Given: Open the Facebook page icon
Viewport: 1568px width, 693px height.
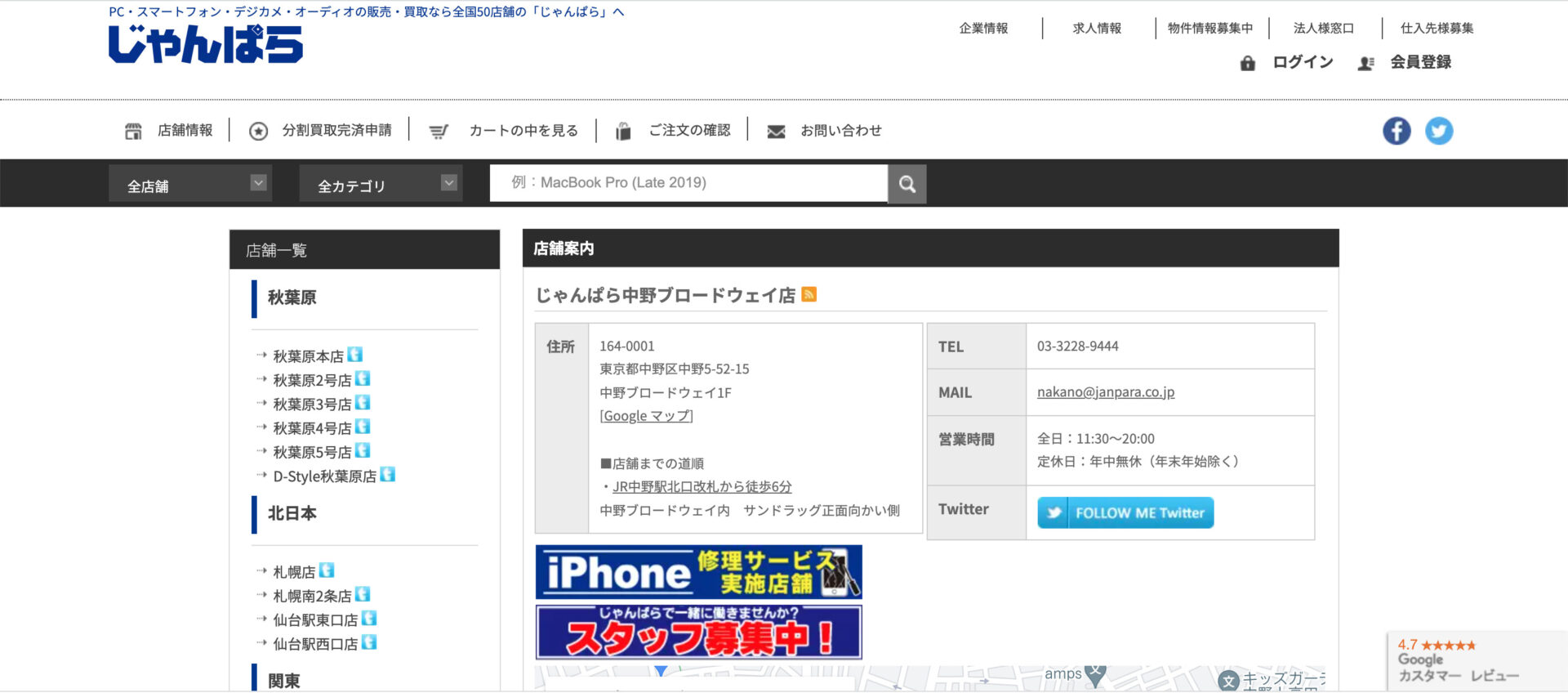Looking at the screenshot, I should [1396, 131].
